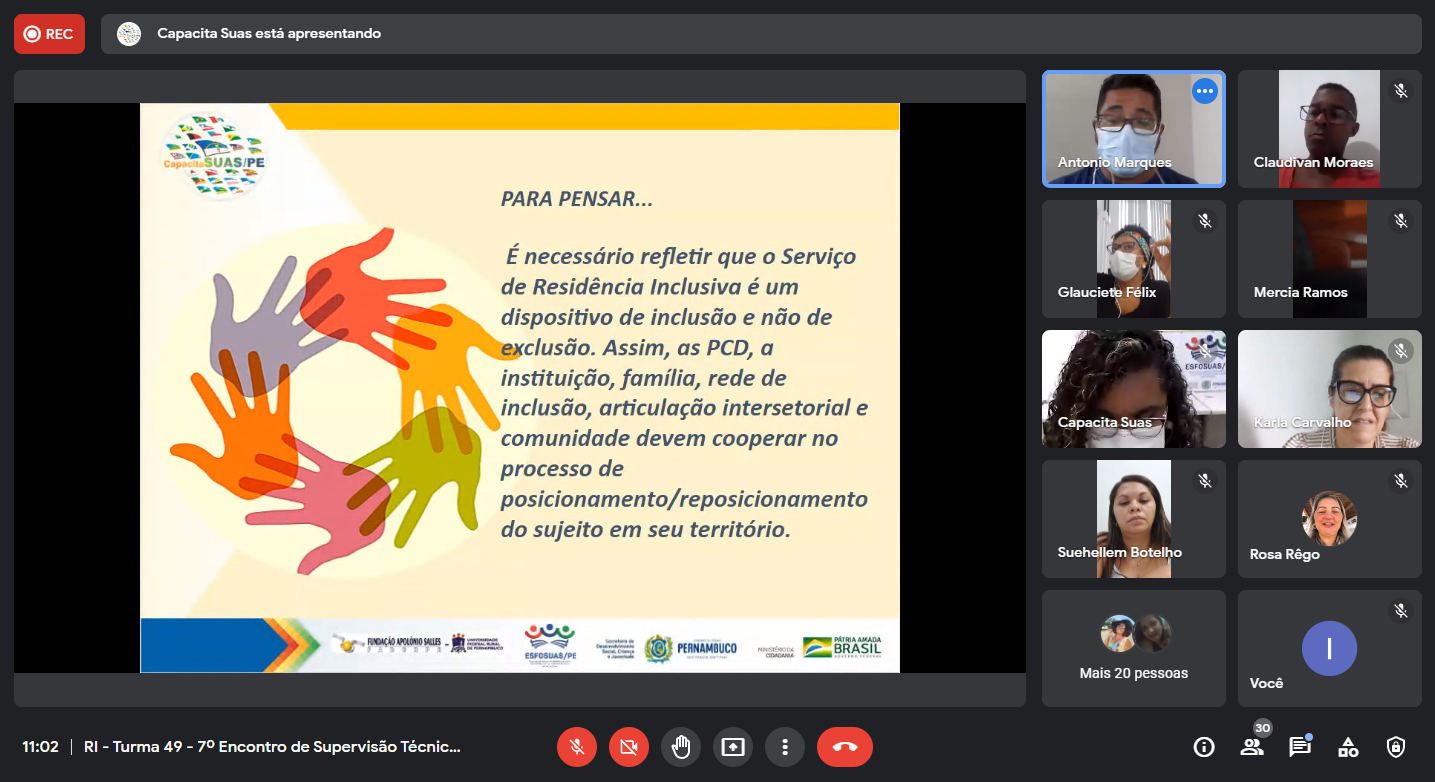Show the participants list
The image size is (1435, 782).
click(1252, 747)
